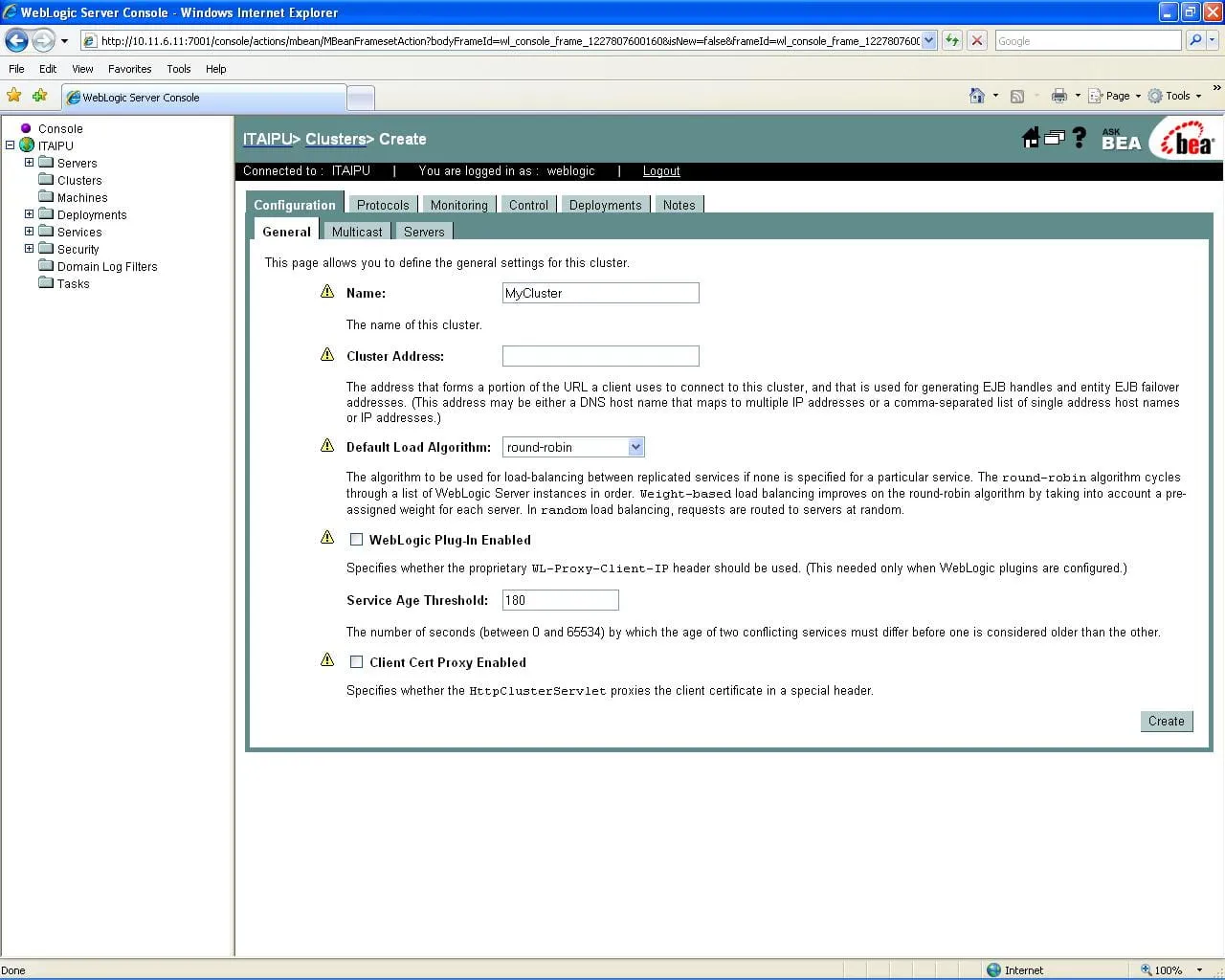The height and width of the screenshot is (980, 1225).
Task: Open the Machines folder in tree
Action: 82,197
